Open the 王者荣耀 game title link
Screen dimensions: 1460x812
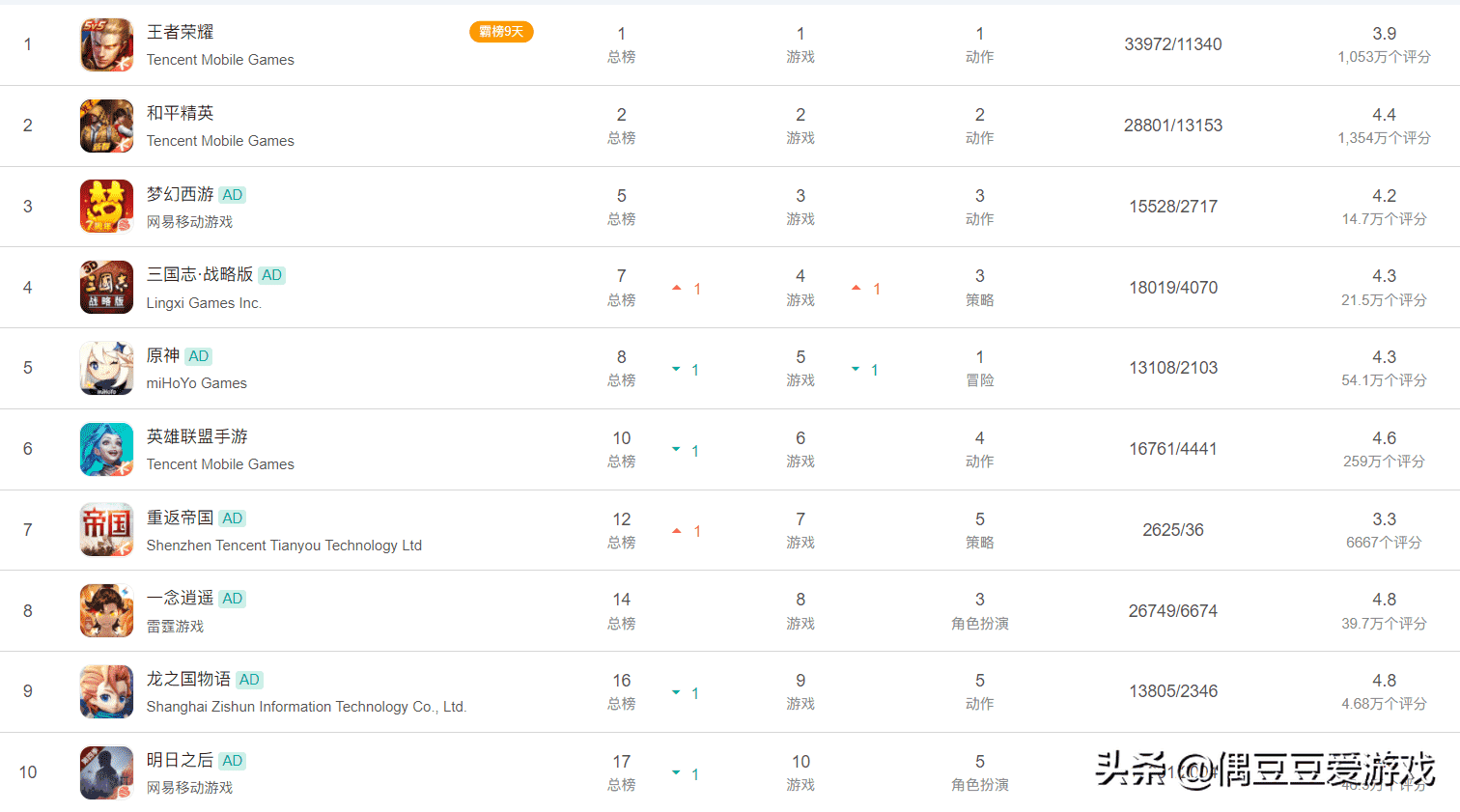[181, 33]
